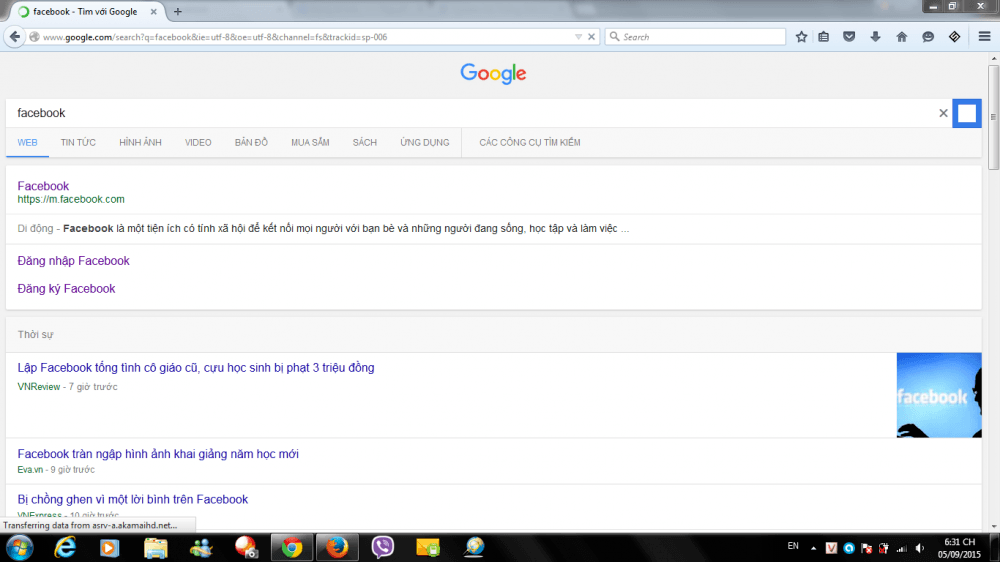Click the Thời sự section heading
Viewport: 1000px width, 562px height.
click(x=36, y=334)
